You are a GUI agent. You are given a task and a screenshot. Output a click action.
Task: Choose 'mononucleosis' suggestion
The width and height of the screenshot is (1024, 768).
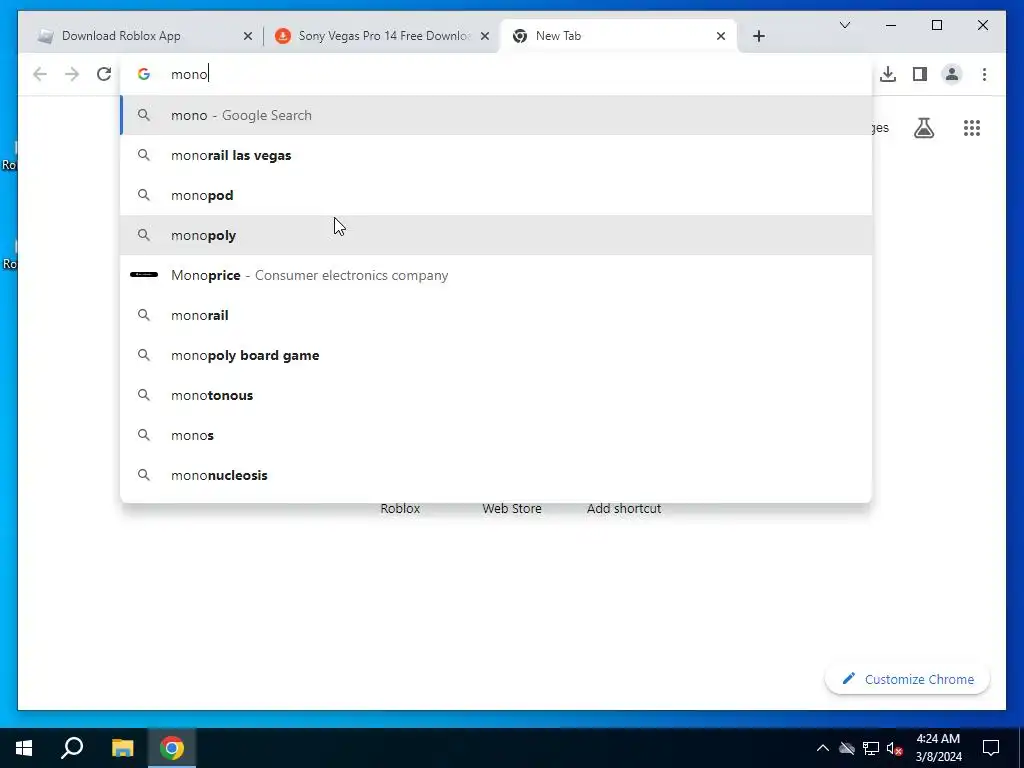pyautogui.click(x=496, y=475)
